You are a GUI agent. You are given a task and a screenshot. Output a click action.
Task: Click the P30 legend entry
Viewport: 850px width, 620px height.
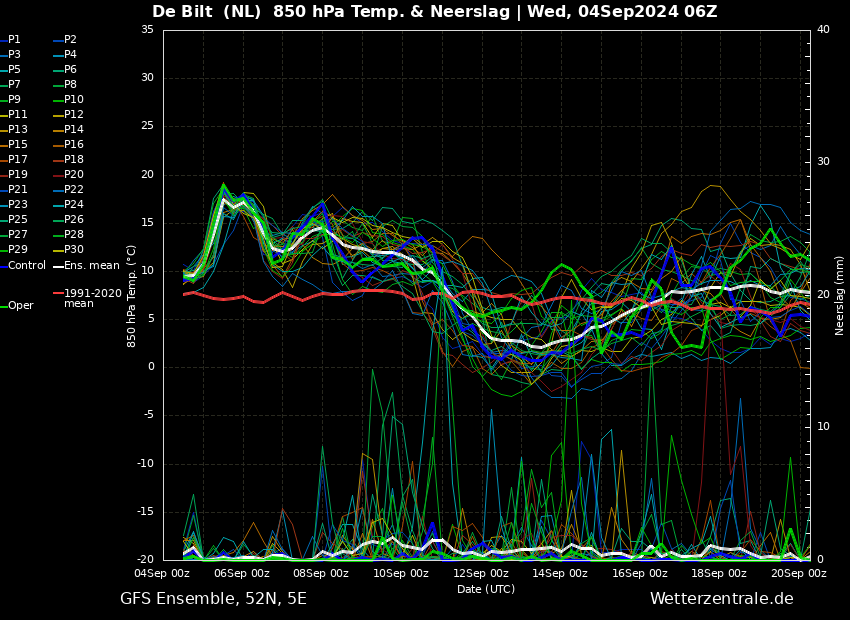[x=74, y=250]
